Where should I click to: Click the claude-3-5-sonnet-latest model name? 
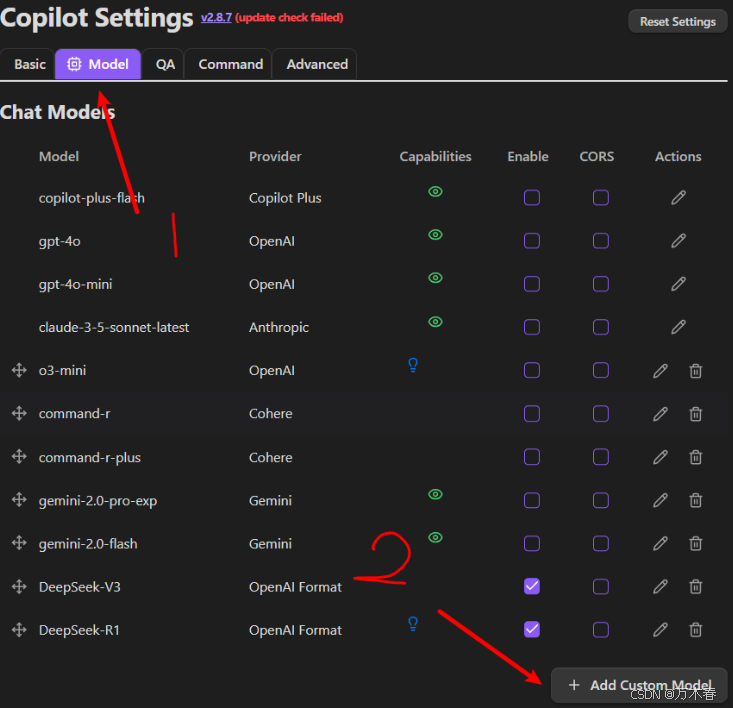[x=114, y=327]
